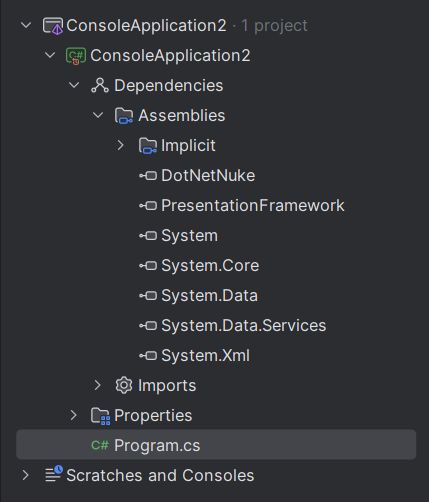
Task: Collapse the ConsoleApplication2 solution node
Action: (26, 25)
